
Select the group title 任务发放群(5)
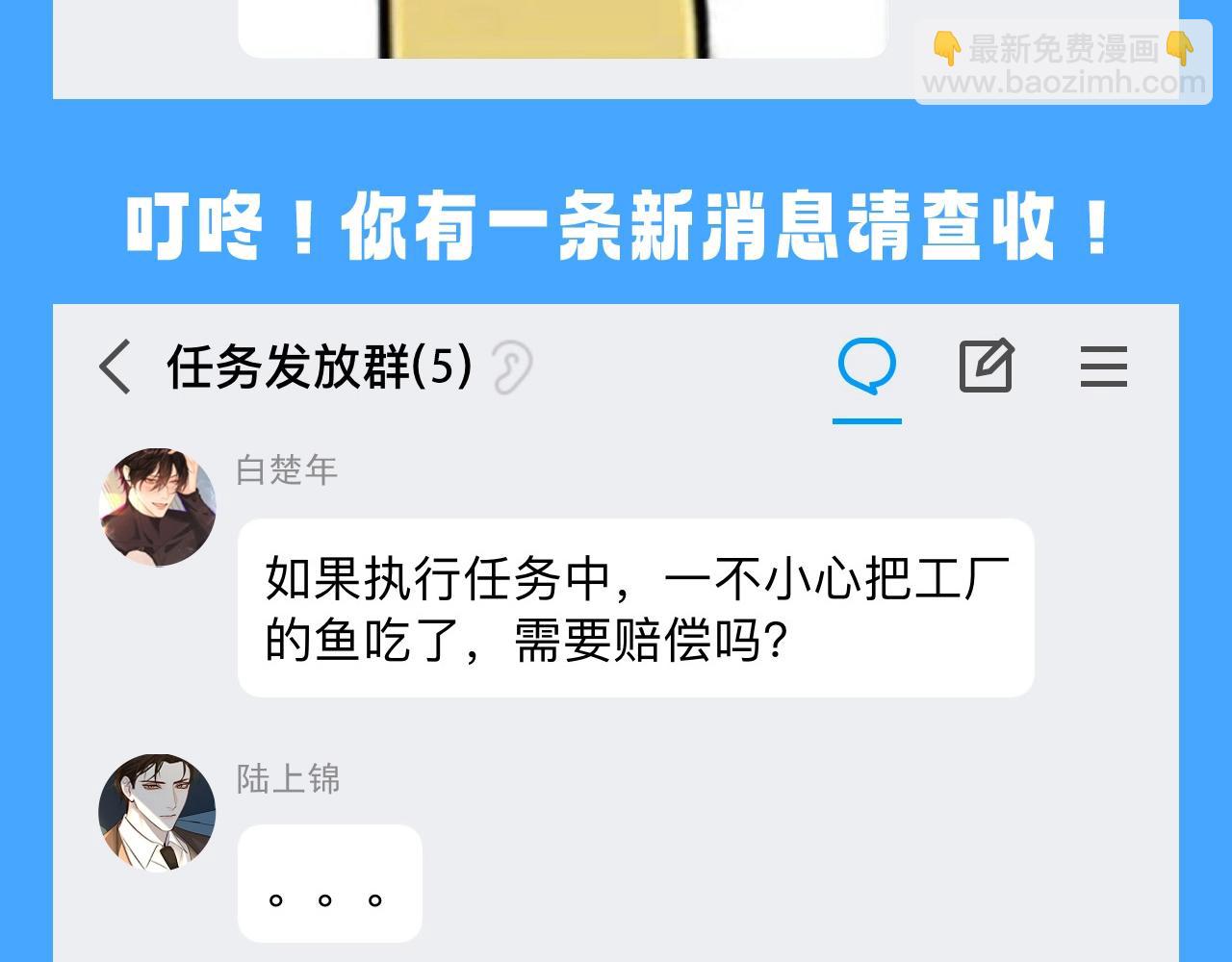(320, 367)
